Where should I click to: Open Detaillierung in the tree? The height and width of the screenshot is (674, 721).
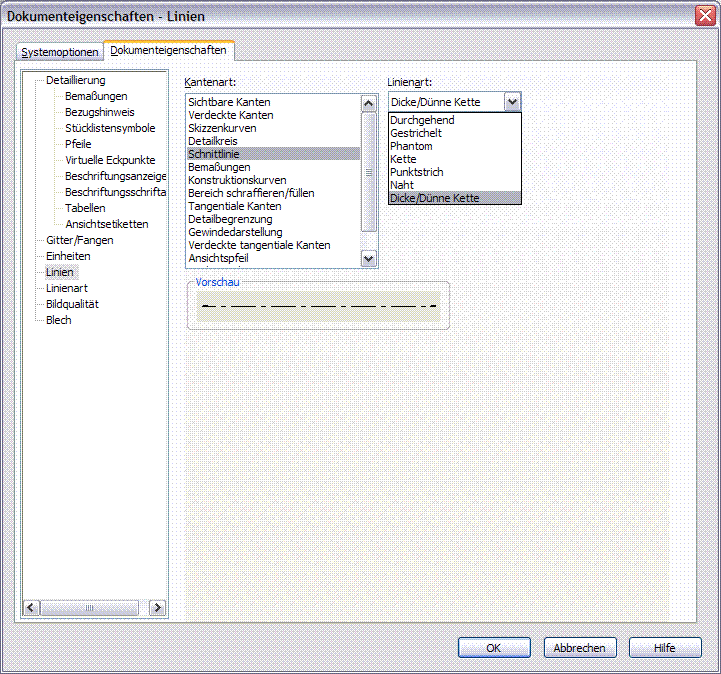[x=76, y=80]
